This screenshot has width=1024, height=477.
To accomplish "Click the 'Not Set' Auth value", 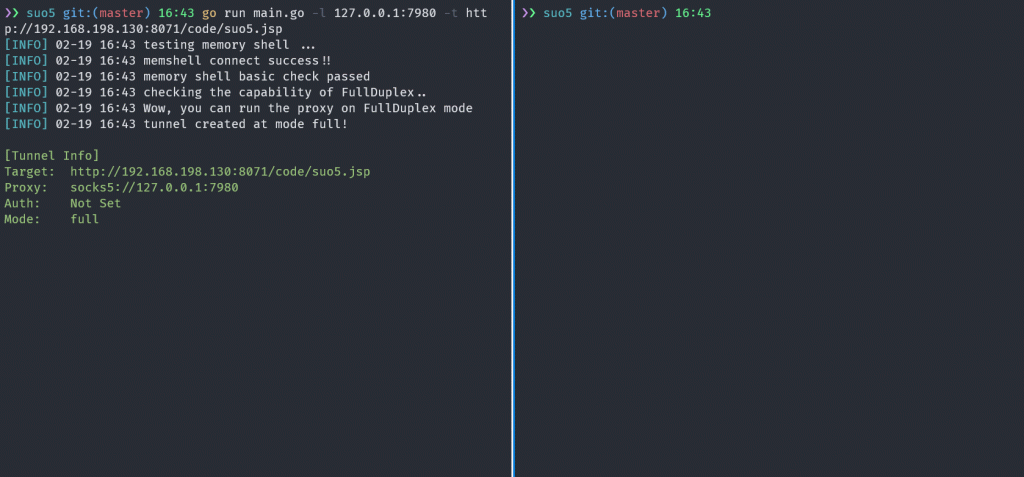I will coord(96,203).
